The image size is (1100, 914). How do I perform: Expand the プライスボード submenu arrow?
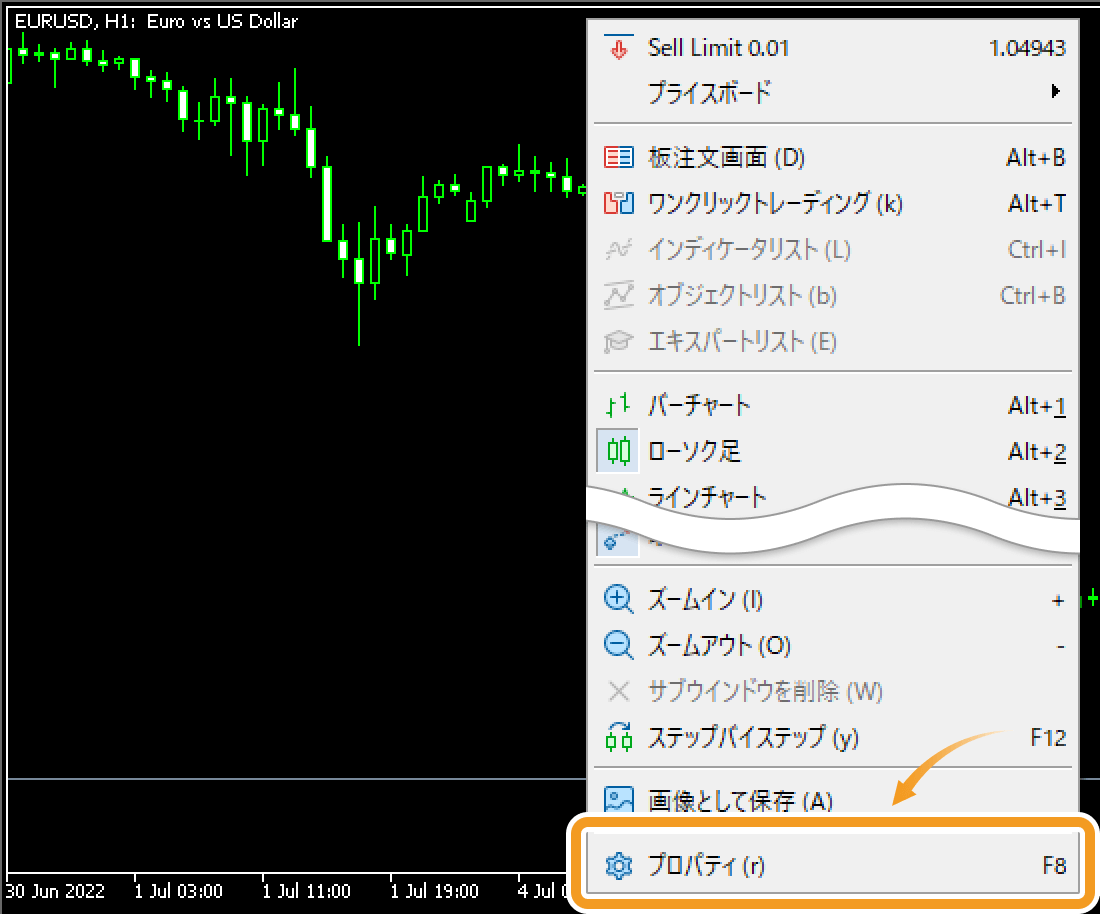tap(1055, 91)
